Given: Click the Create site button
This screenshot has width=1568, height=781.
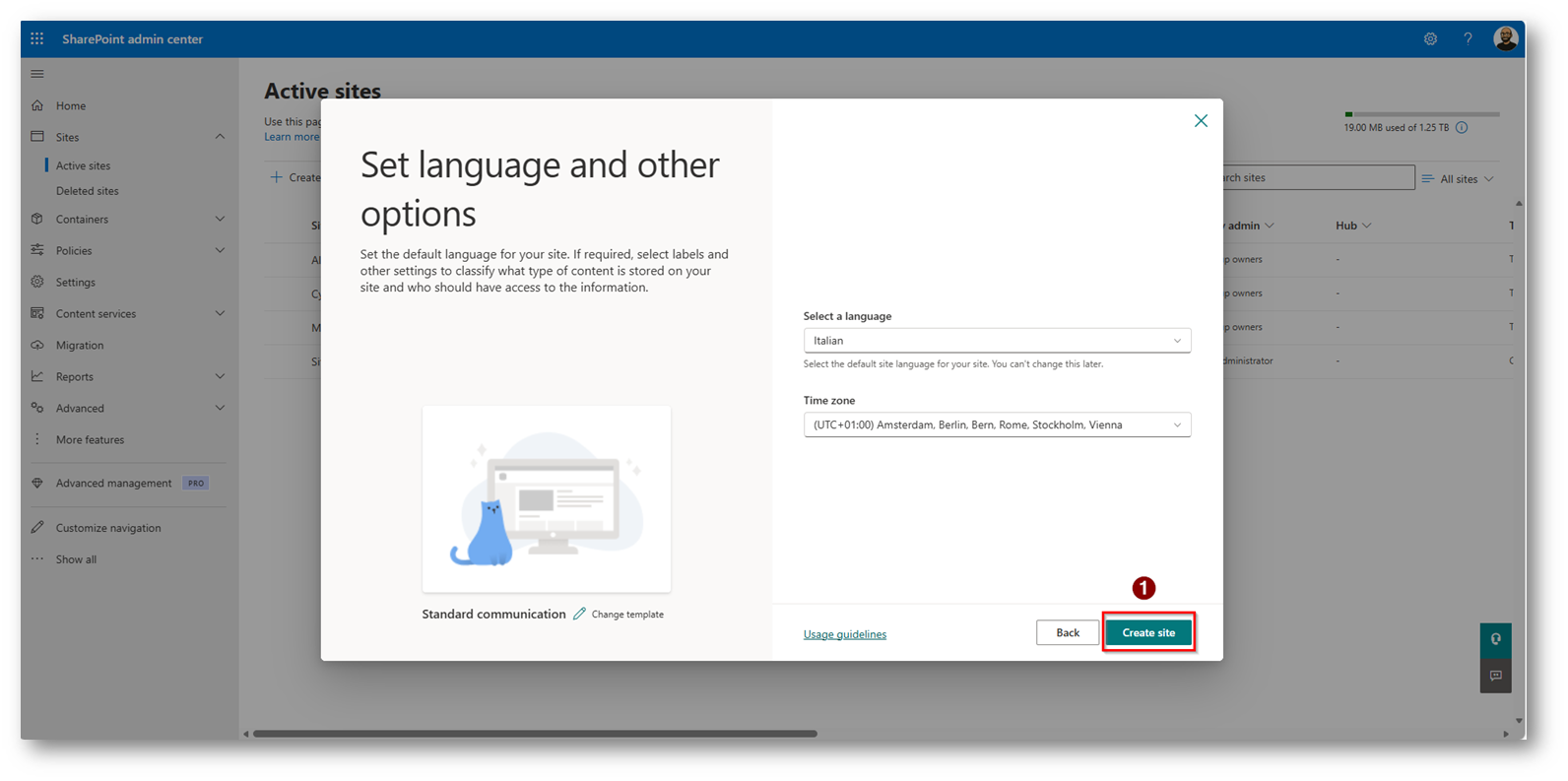Looking at the screenshot, I should (1148, 632).
